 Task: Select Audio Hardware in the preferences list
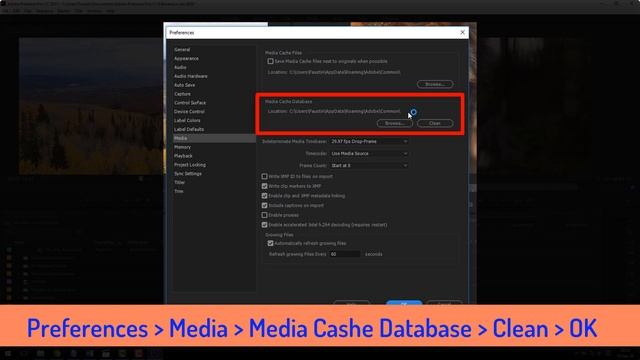(191, 76)
